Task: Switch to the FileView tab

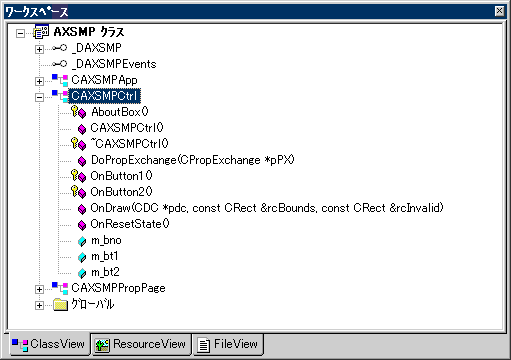Action: pyautogui.click(x=228, y=344)
